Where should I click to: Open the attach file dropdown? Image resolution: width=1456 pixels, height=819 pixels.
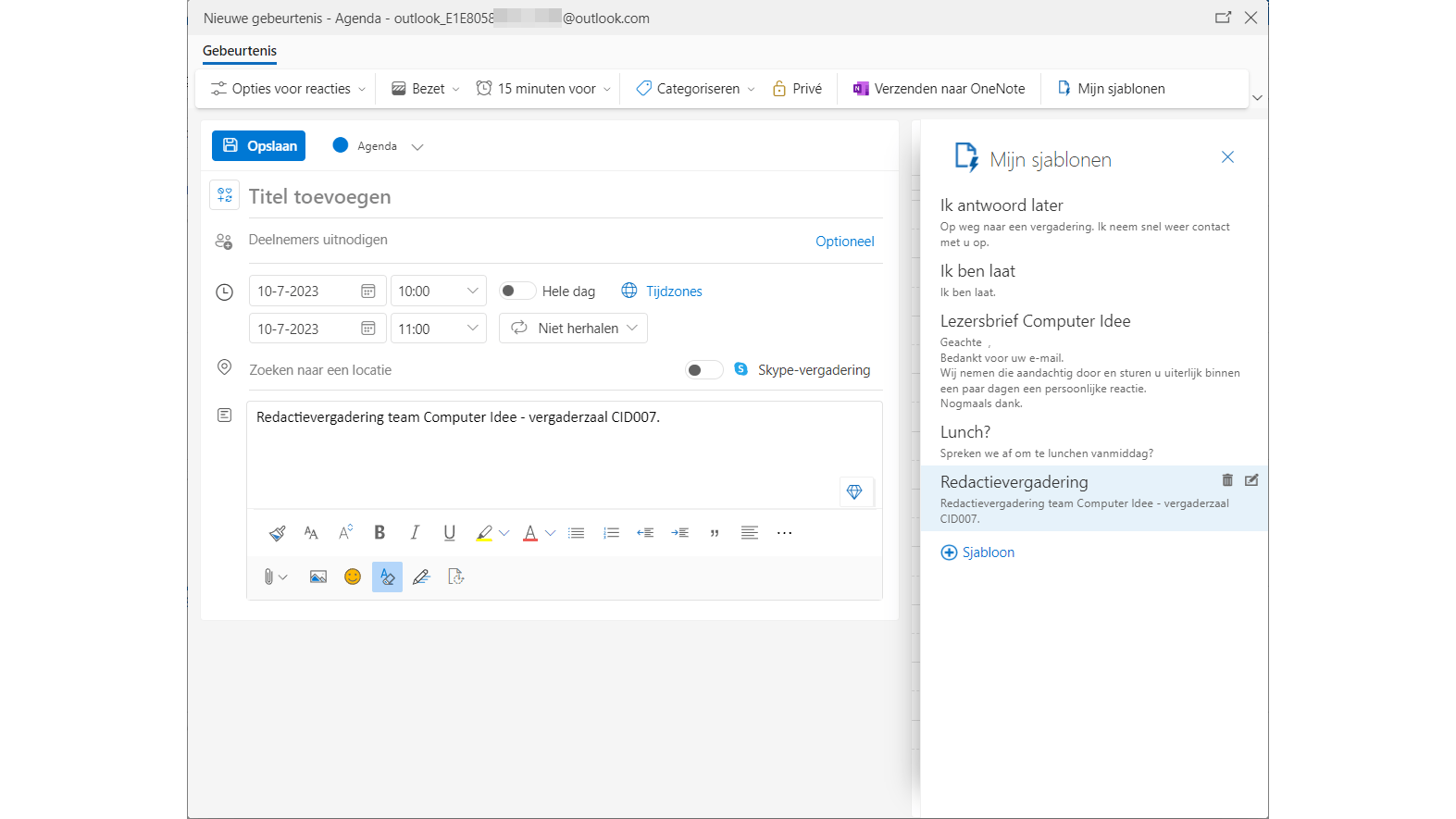coord(275,577)
